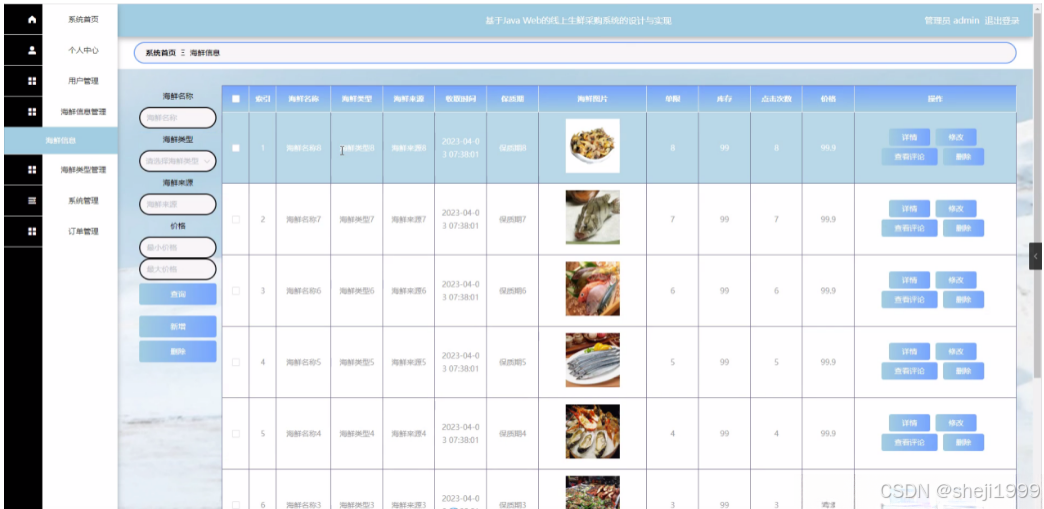This screenshot has height=509, width=1044.
Task: Click the 价格 column header
Action: pos(828,99)
